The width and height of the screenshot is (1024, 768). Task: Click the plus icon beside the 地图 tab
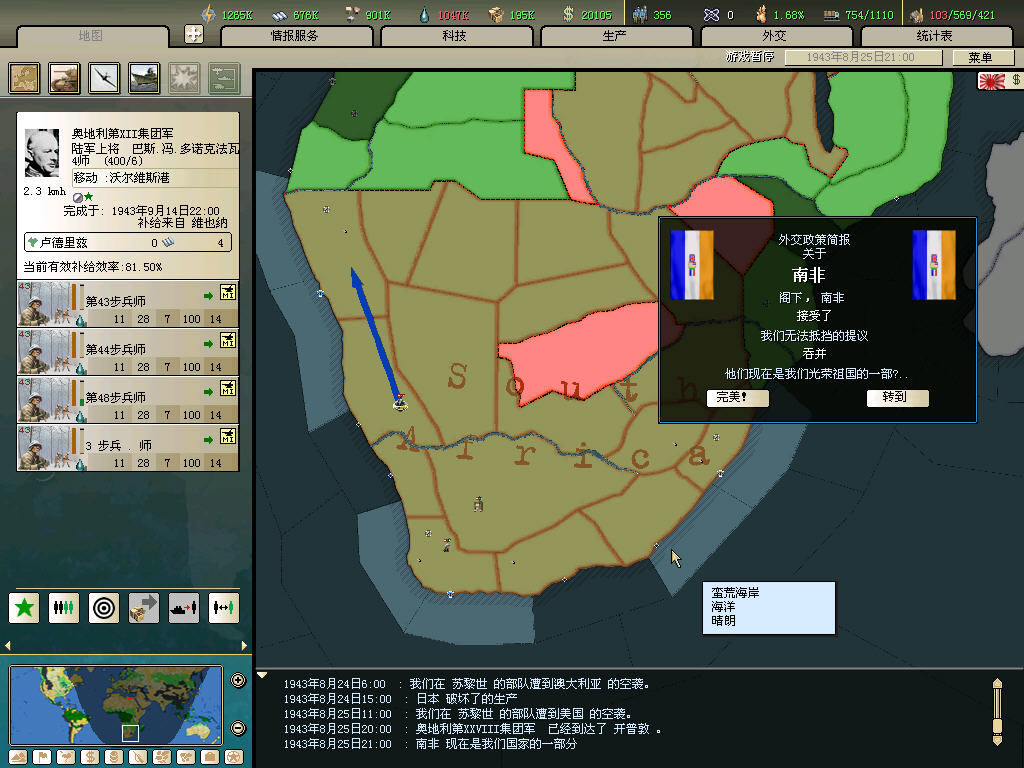194,34
